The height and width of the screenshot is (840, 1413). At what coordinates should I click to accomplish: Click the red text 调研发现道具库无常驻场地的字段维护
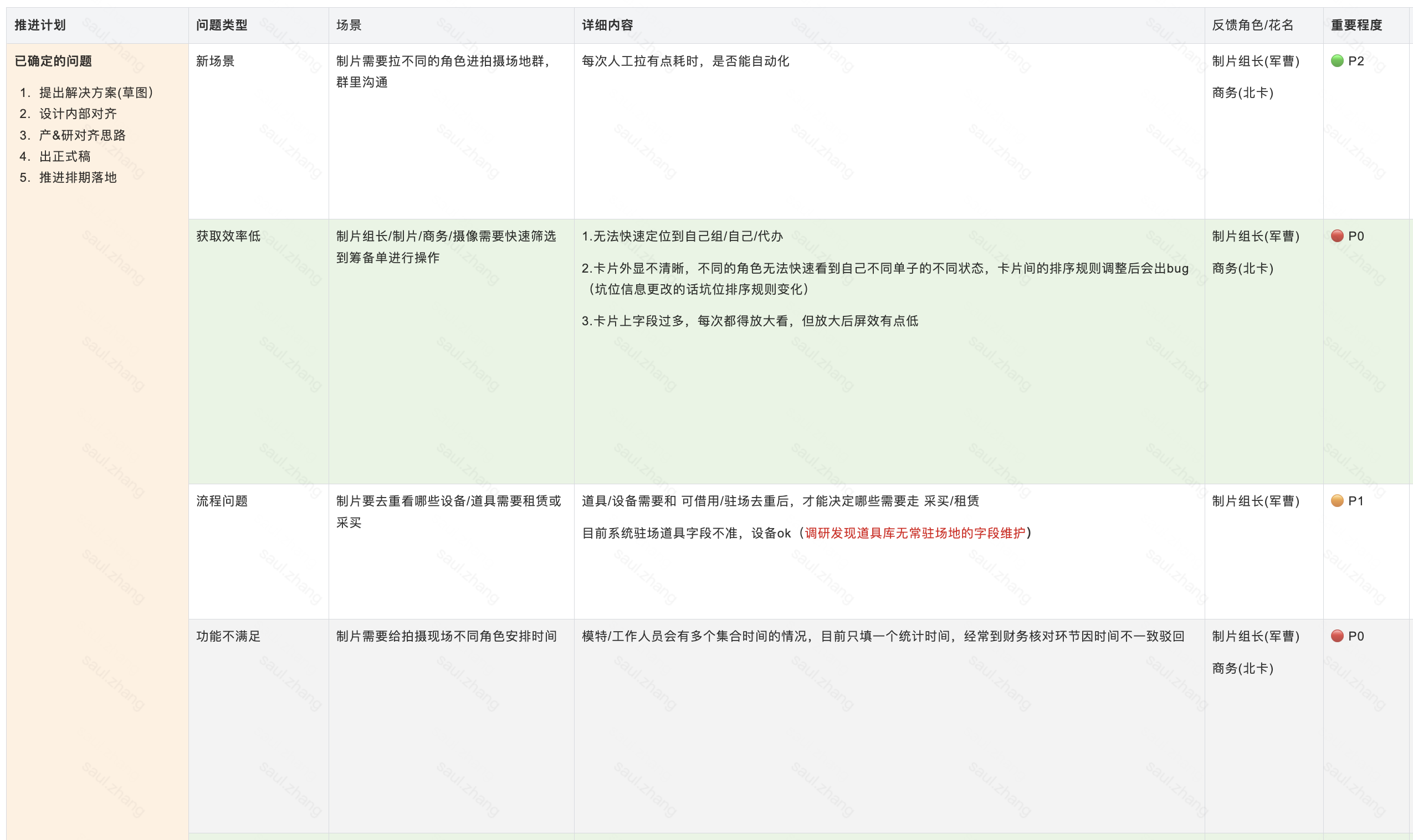(x=914, y=533)
